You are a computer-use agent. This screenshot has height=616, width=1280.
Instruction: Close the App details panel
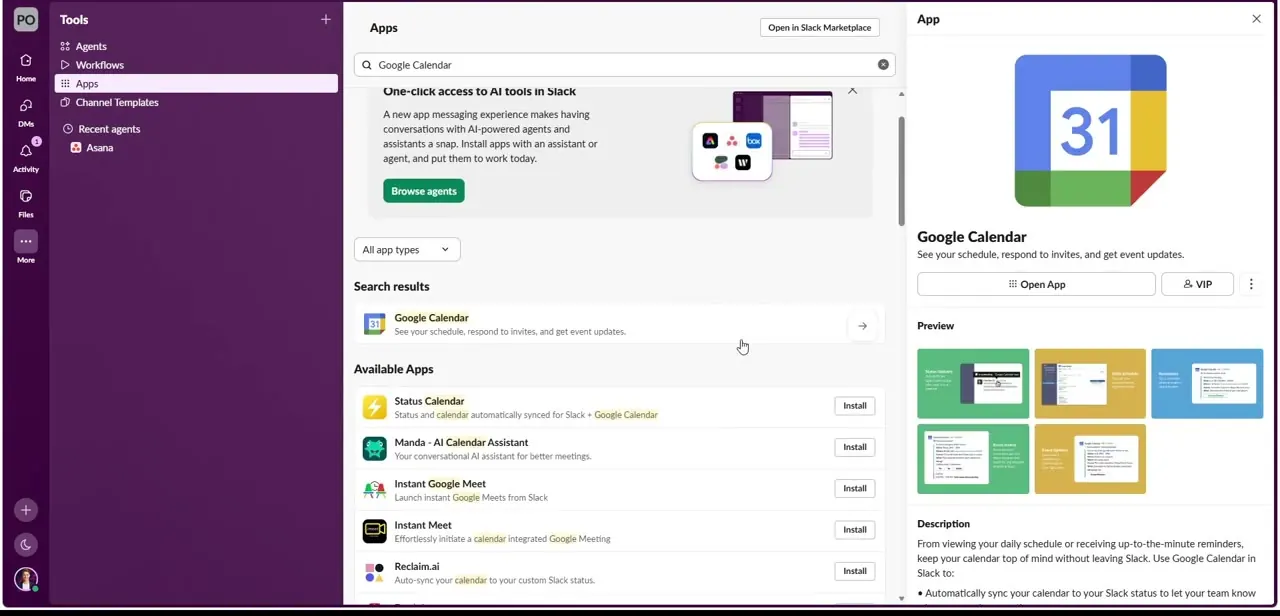[x=1256, y=19]
